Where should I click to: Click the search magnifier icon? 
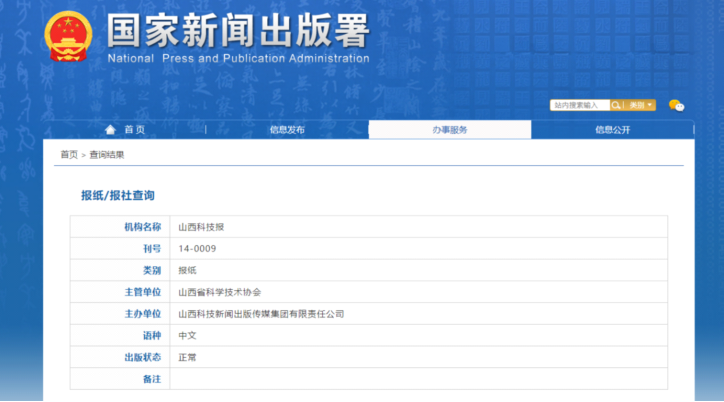point(615,105)
